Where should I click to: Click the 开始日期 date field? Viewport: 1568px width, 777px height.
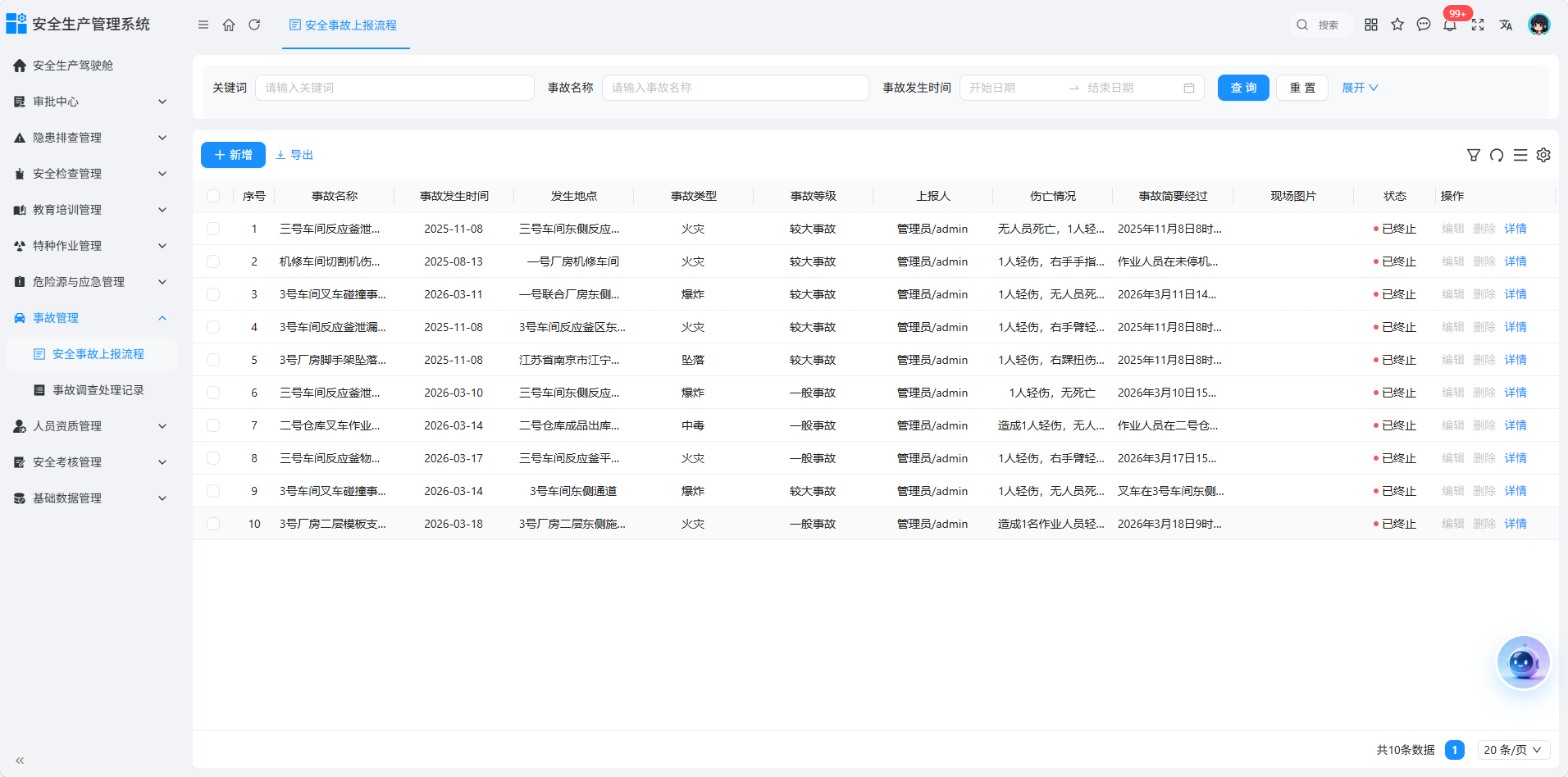point(1014,88)
